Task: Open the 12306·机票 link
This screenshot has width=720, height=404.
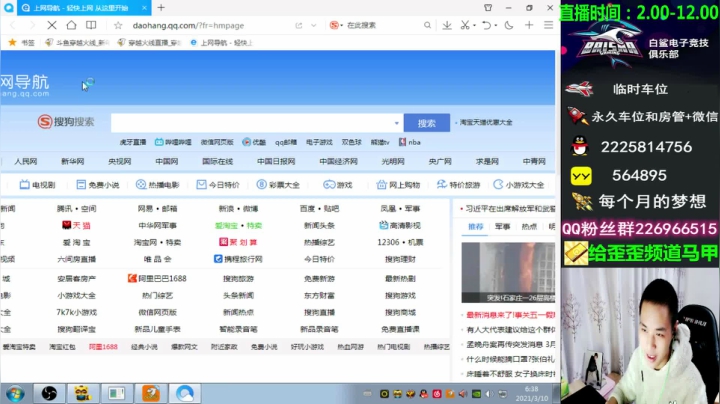Action: 400,242
